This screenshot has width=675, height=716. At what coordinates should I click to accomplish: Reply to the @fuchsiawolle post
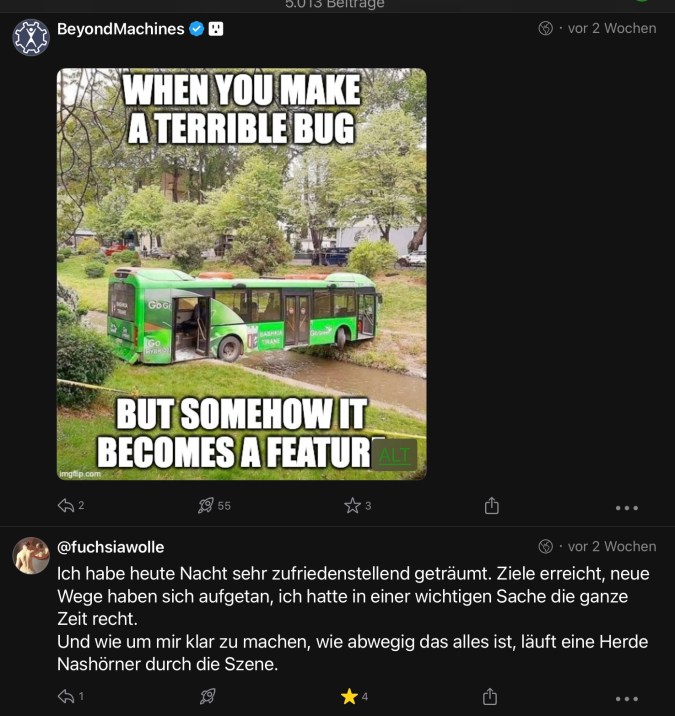pyautogui.click(x=67, y=696)
